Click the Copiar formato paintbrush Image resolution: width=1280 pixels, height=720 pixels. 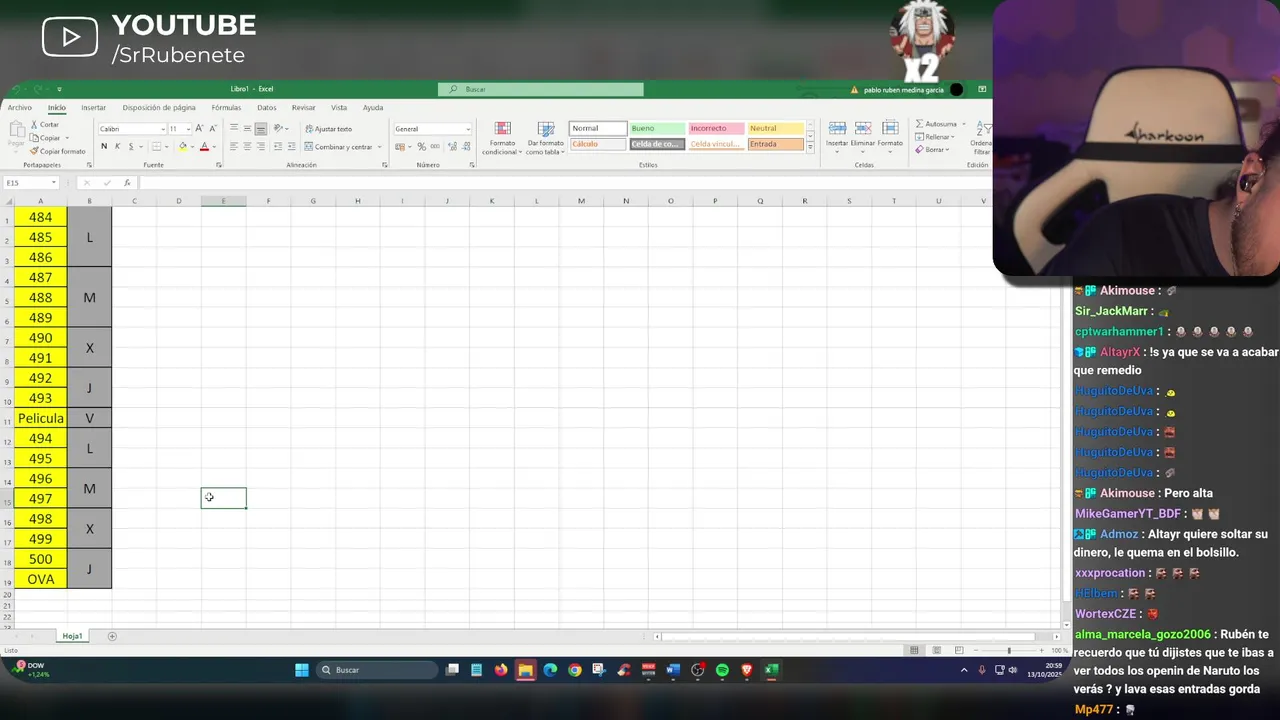[x=58, y=151]
